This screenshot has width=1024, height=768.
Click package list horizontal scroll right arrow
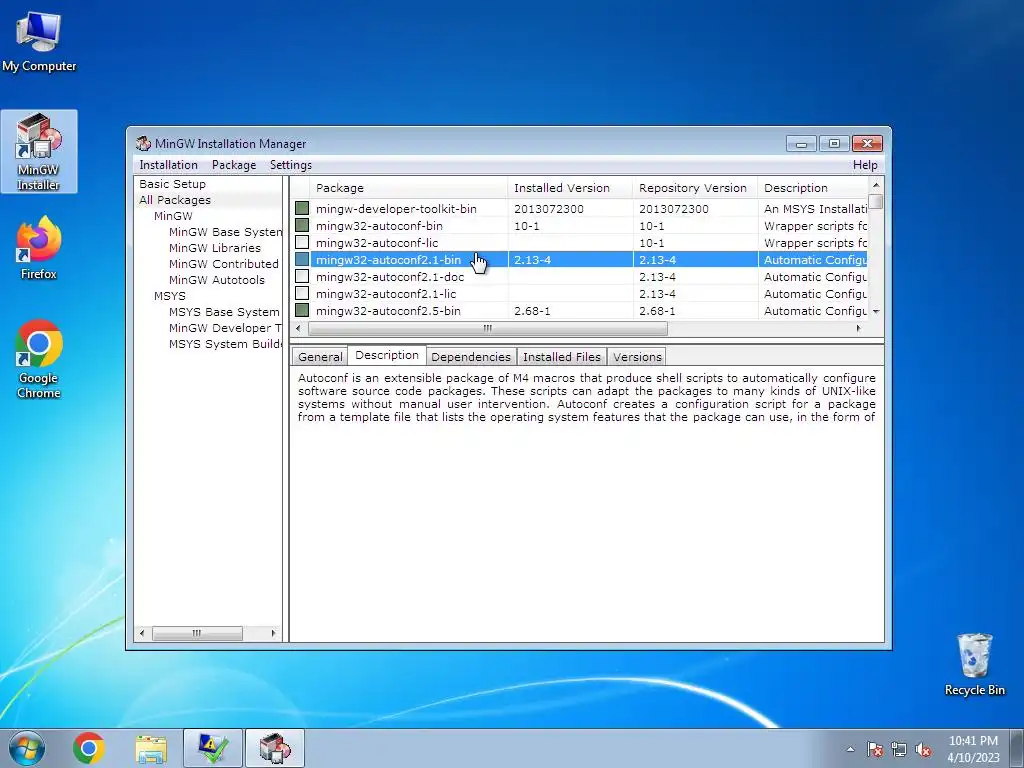point(859,328)
